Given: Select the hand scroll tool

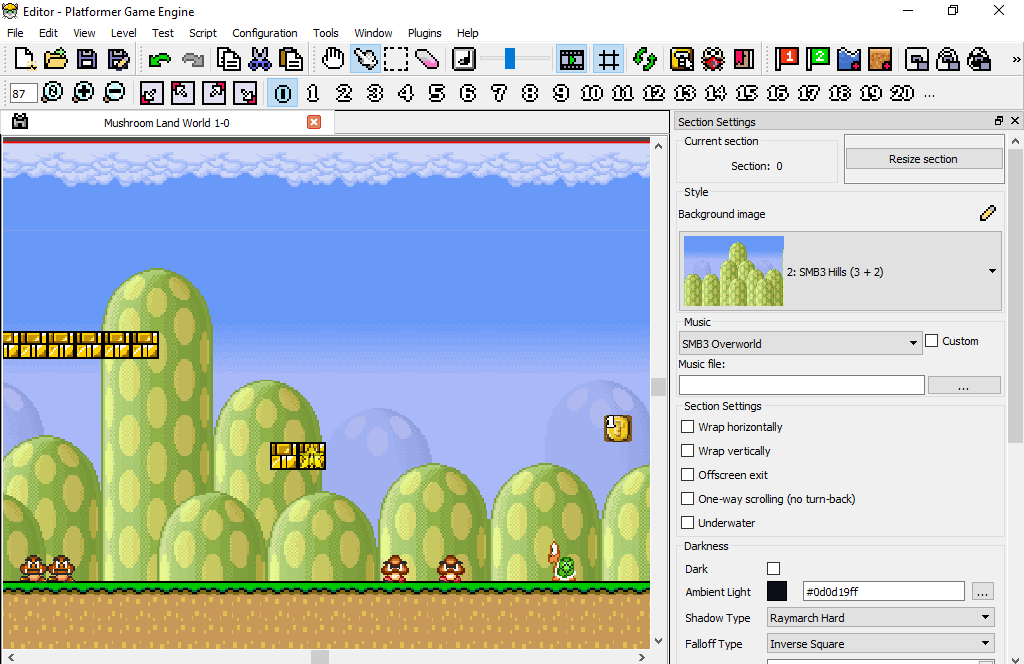Looking at the screenshot, I should (x=333, y=59).
